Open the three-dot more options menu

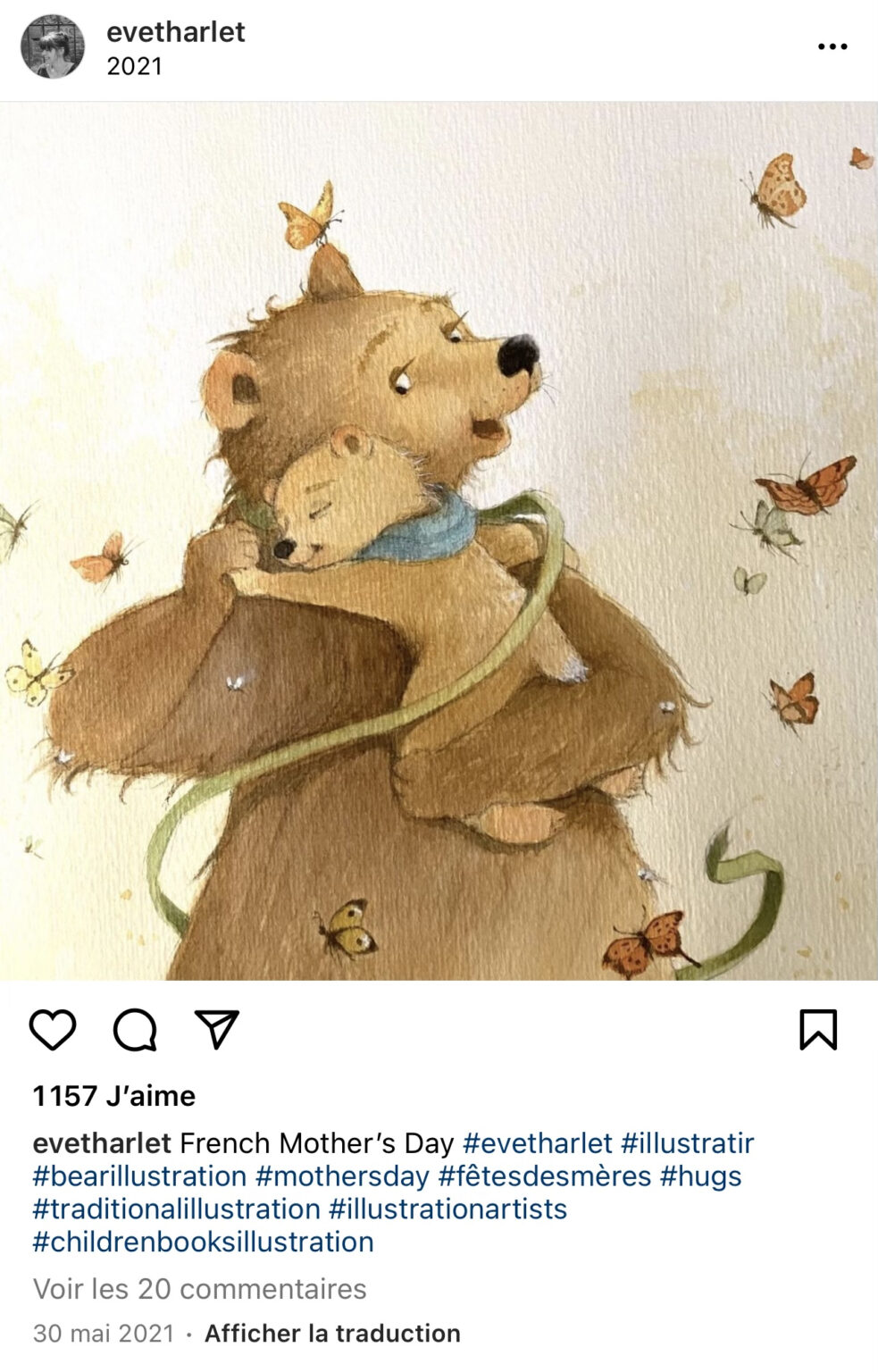point(832,46)
